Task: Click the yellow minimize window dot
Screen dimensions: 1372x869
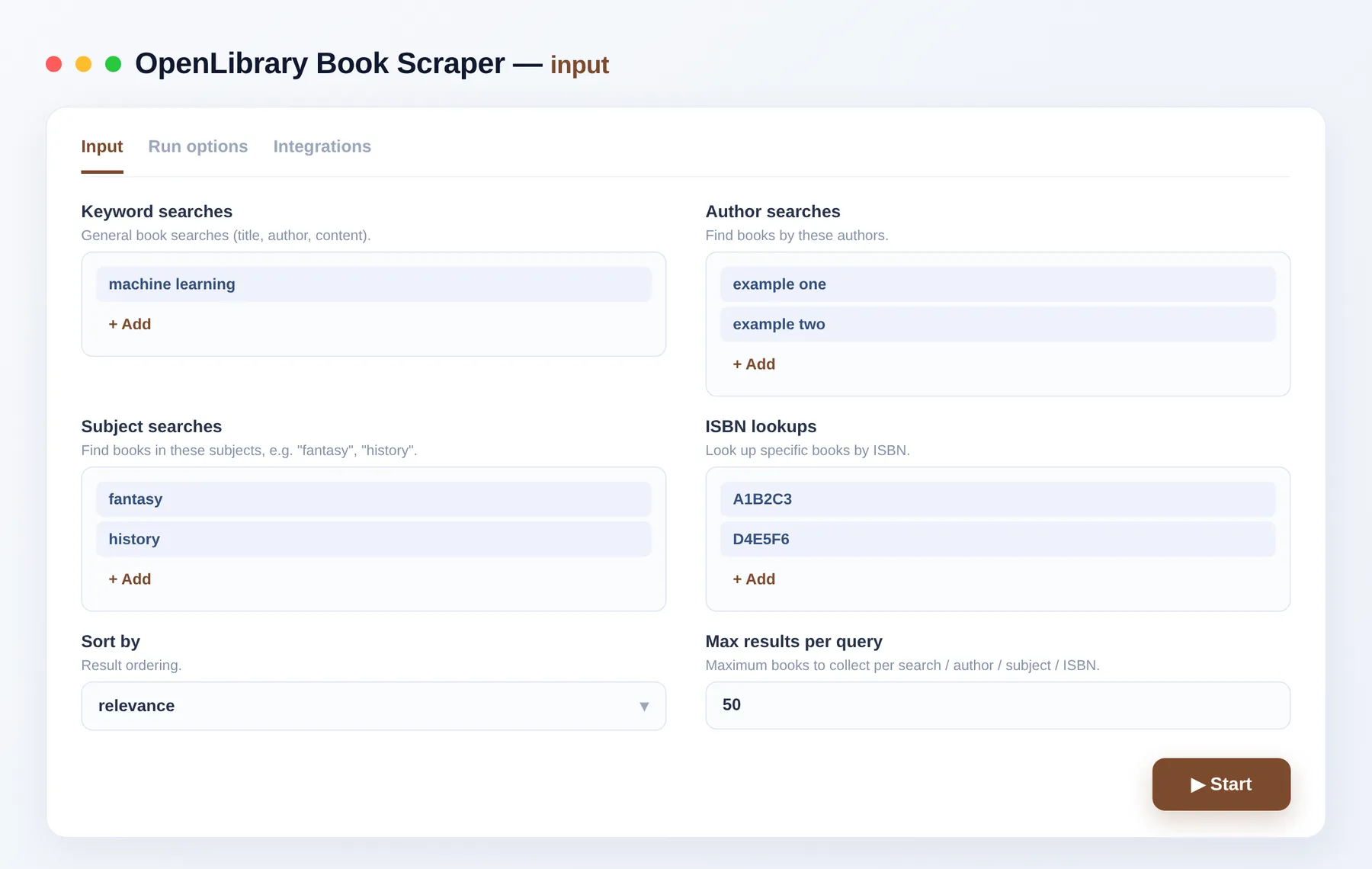Action: pyautogui.click(x=84, y=64)
